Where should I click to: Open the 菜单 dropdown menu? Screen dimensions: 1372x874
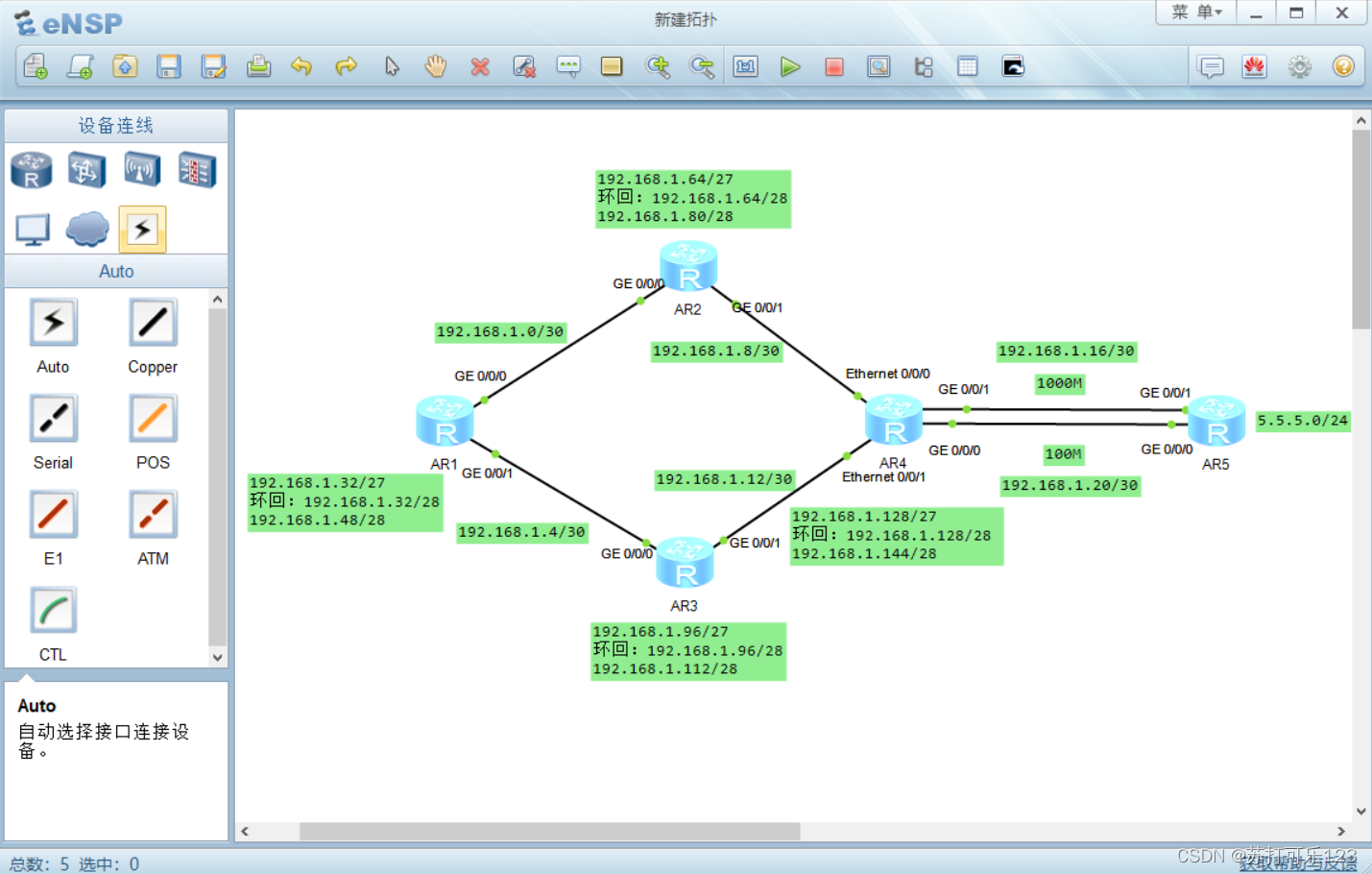[1196, 12]
